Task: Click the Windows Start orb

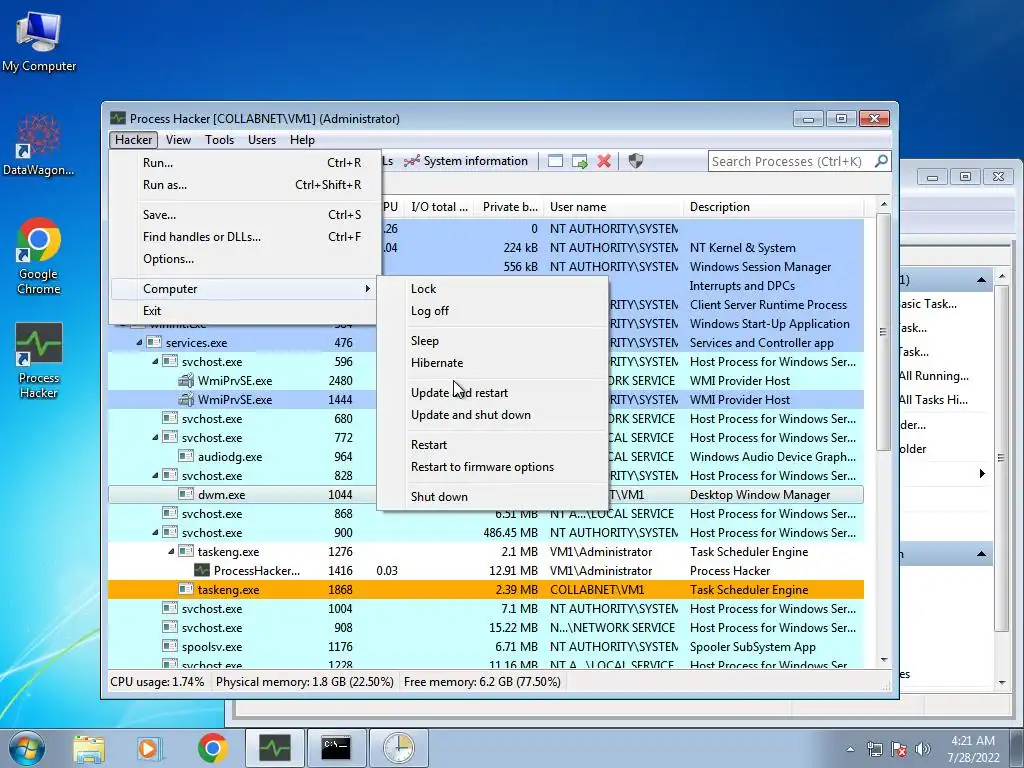Action: [x=27, y=748]
